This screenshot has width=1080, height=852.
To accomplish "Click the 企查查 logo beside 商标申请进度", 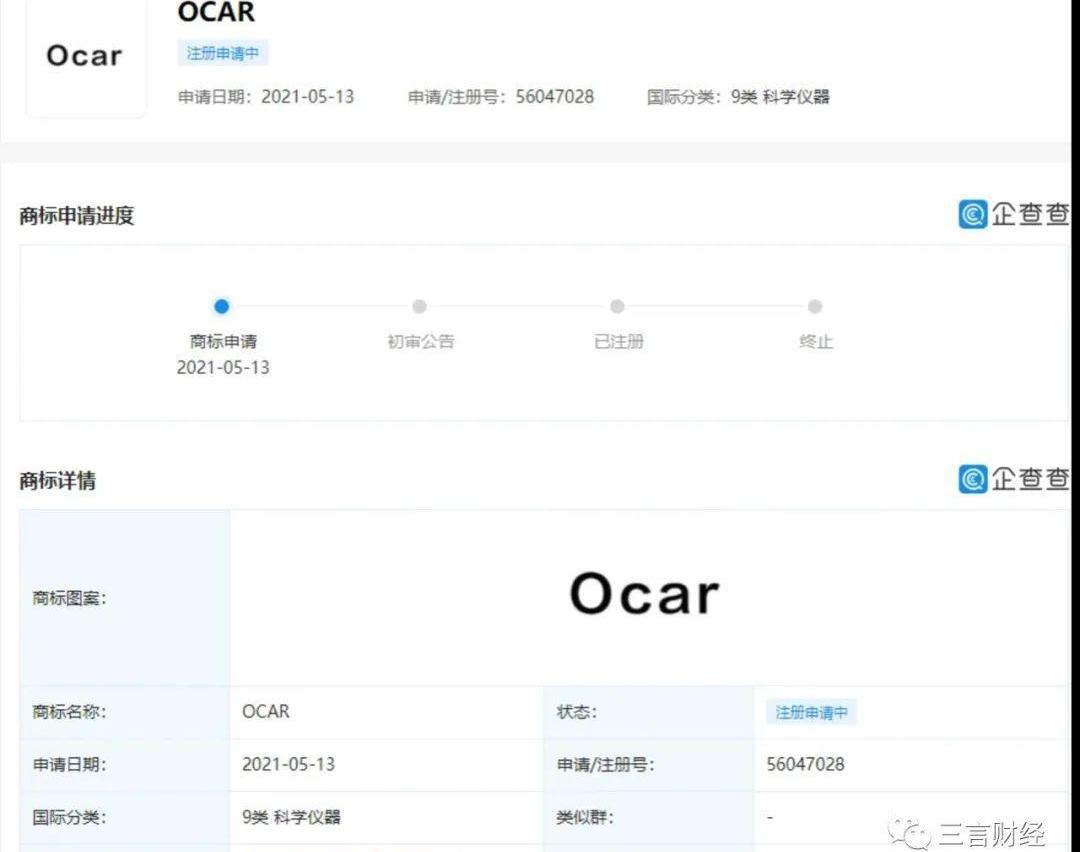I will 1014,214.
